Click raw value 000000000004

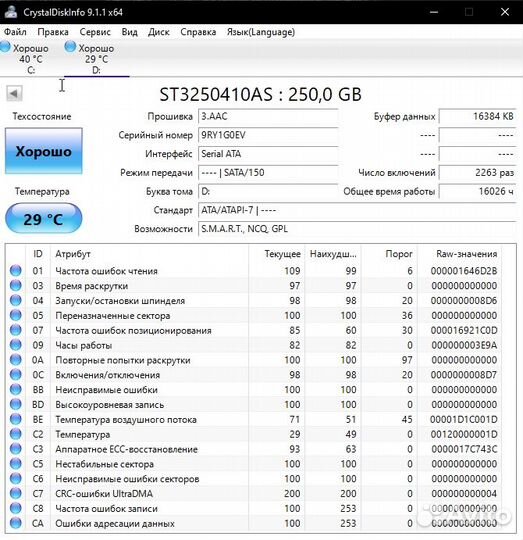coord(464,494)
